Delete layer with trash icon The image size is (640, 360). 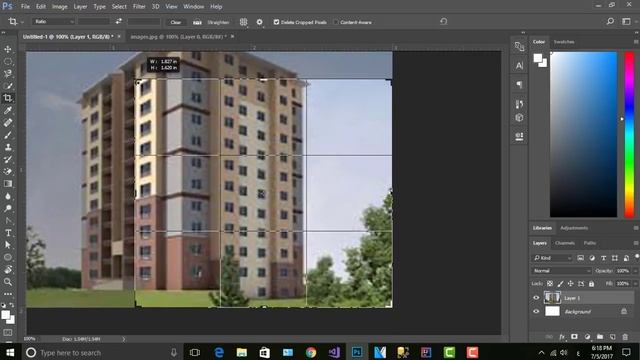[625, 337]
